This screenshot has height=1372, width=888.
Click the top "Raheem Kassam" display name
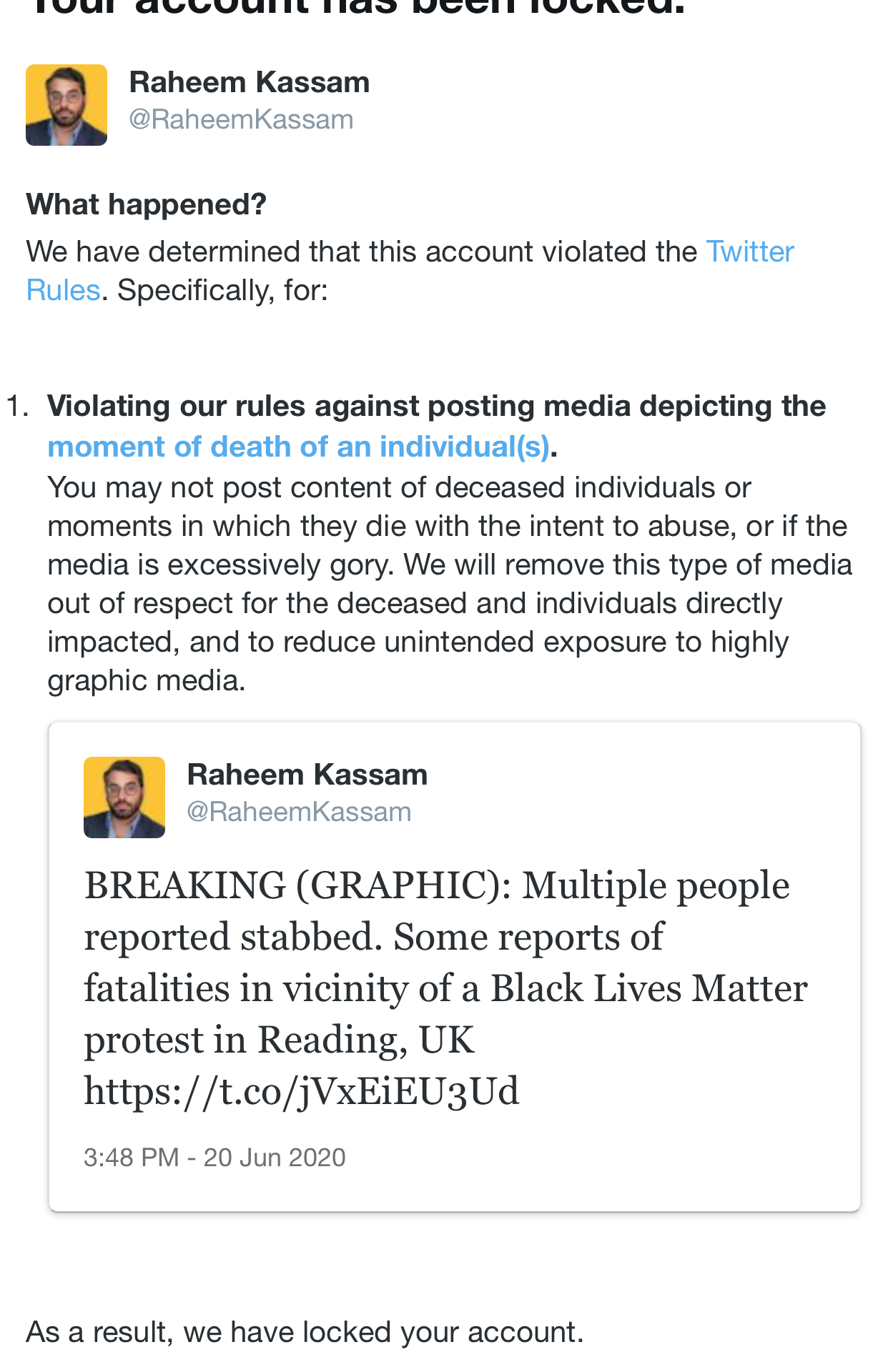(249, 82)
